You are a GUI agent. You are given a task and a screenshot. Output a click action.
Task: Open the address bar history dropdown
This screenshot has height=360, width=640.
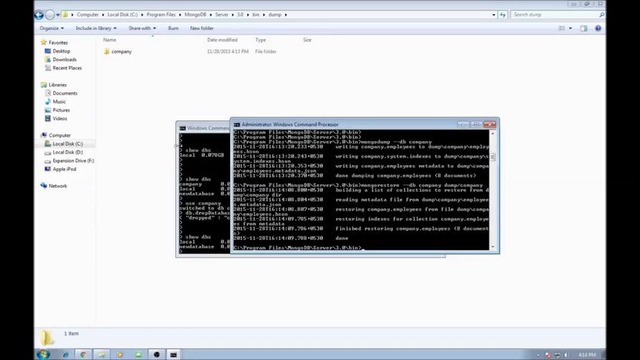[x=493, y=15]
